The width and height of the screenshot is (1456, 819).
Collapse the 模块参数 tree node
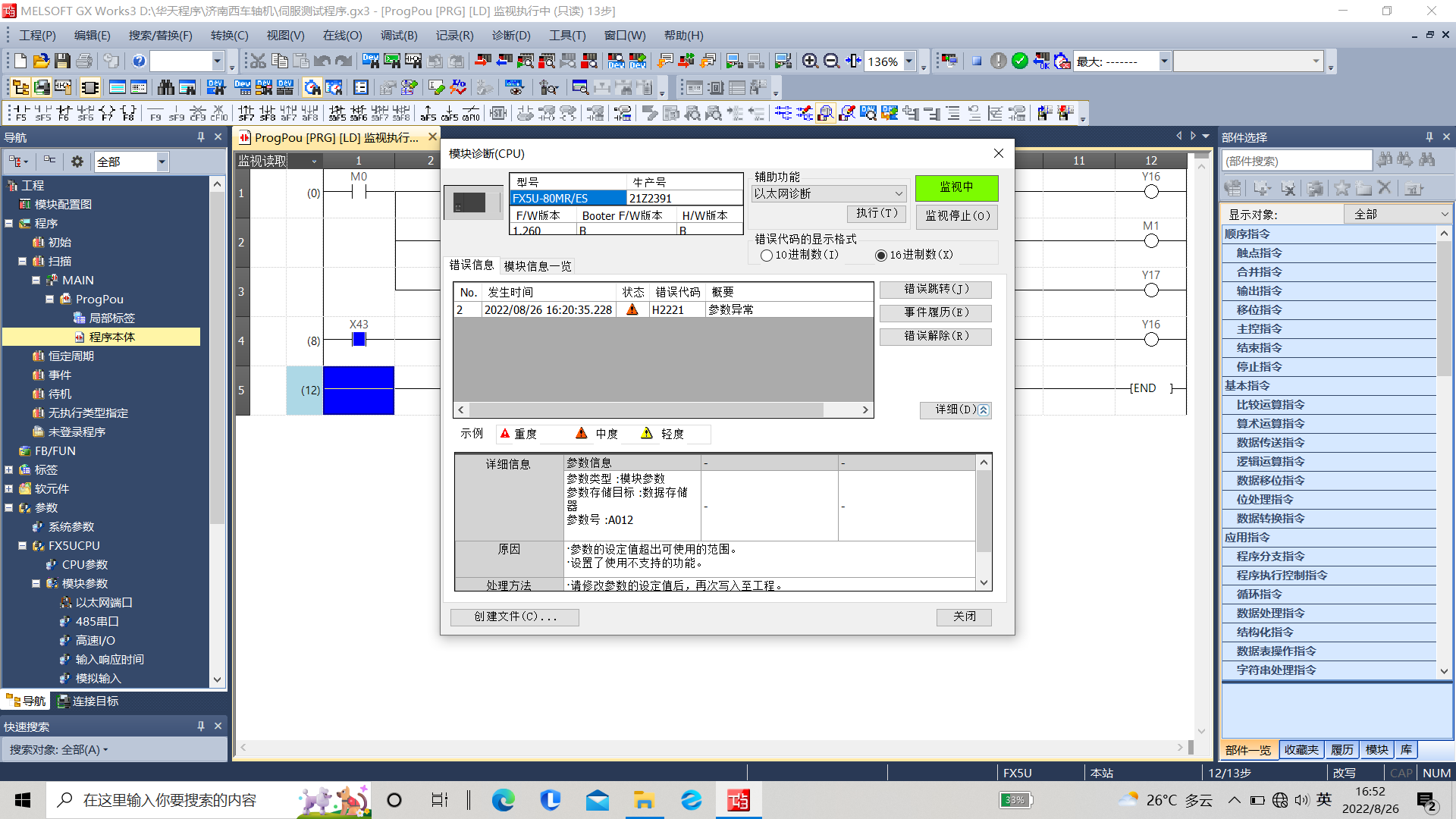[36, 583]
